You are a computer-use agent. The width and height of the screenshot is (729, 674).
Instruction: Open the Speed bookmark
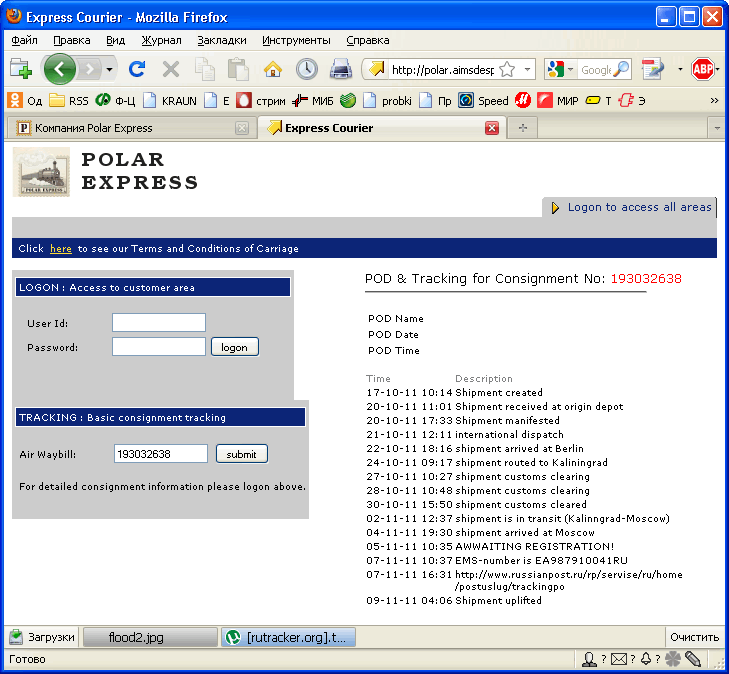(483, 100)
